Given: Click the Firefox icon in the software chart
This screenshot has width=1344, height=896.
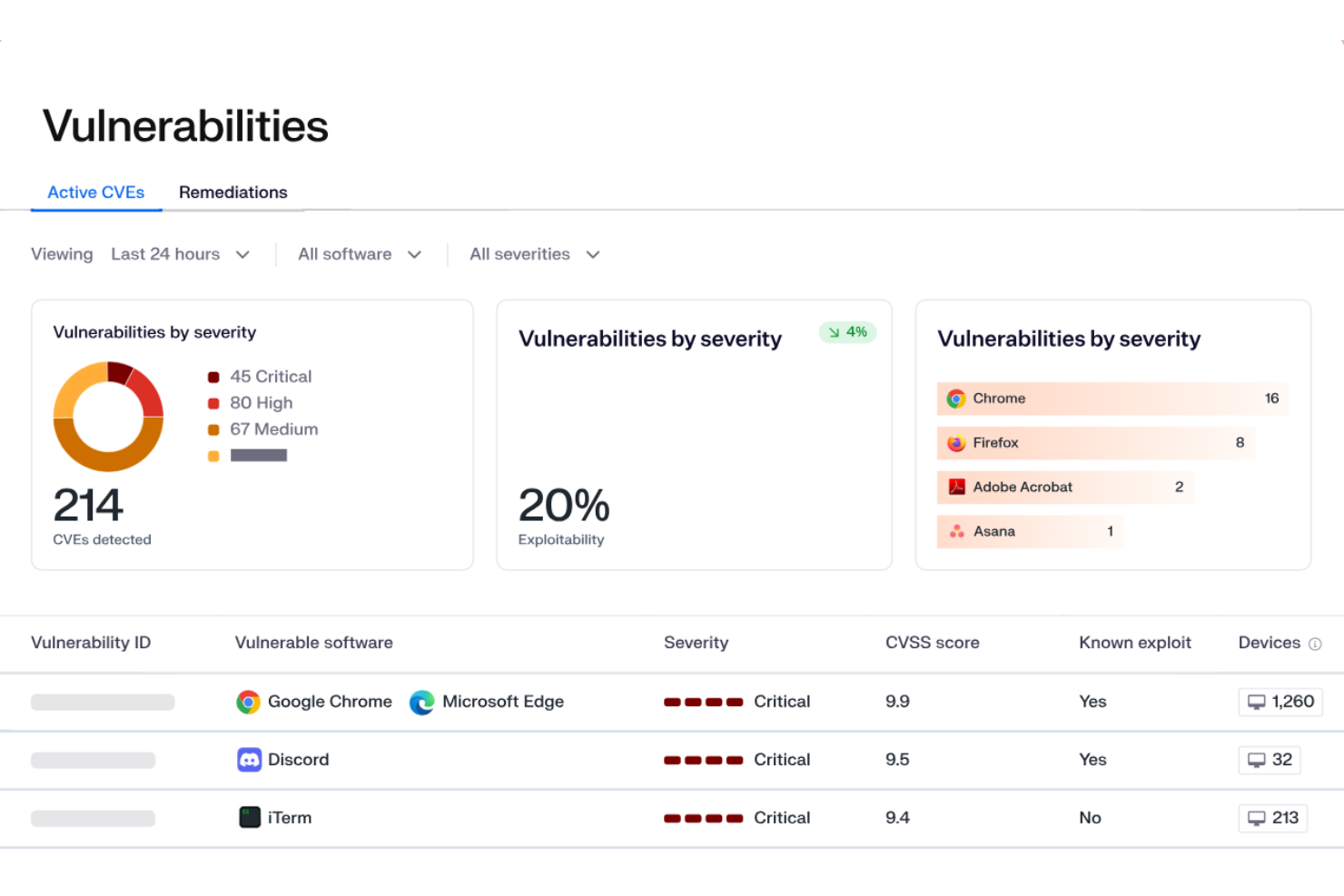Looking at the screenshot, I should click(x=956, y=443).
